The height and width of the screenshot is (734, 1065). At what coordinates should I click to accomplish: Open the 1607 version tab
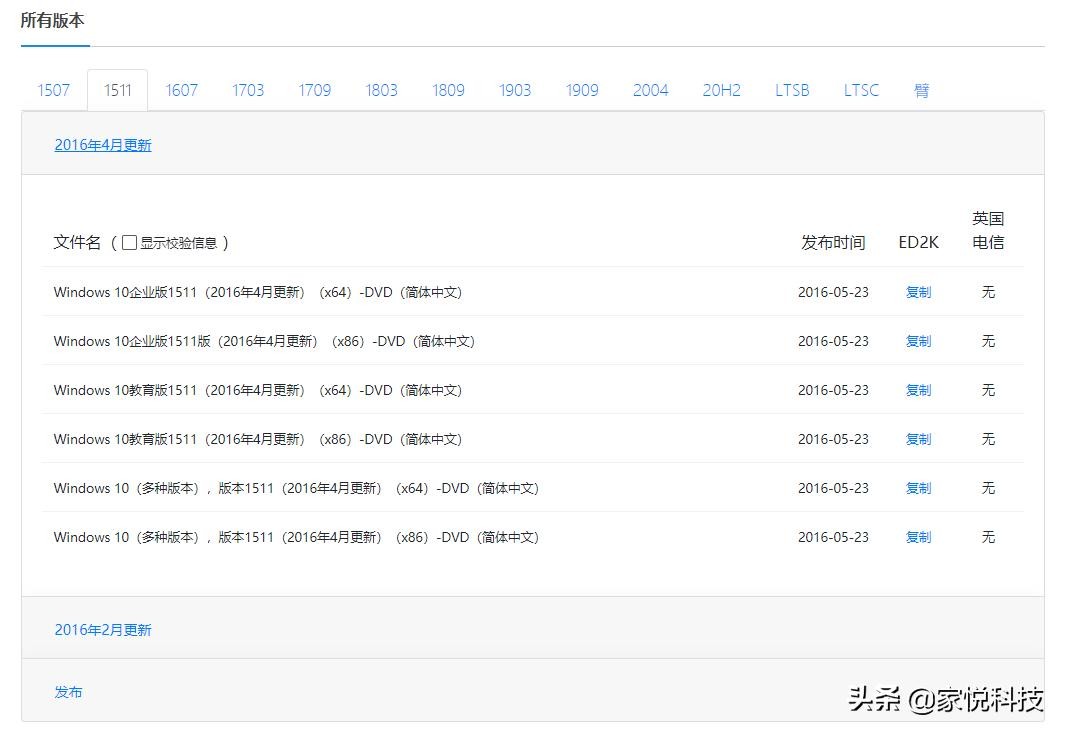pyautogui.click(x=181, y=90)
